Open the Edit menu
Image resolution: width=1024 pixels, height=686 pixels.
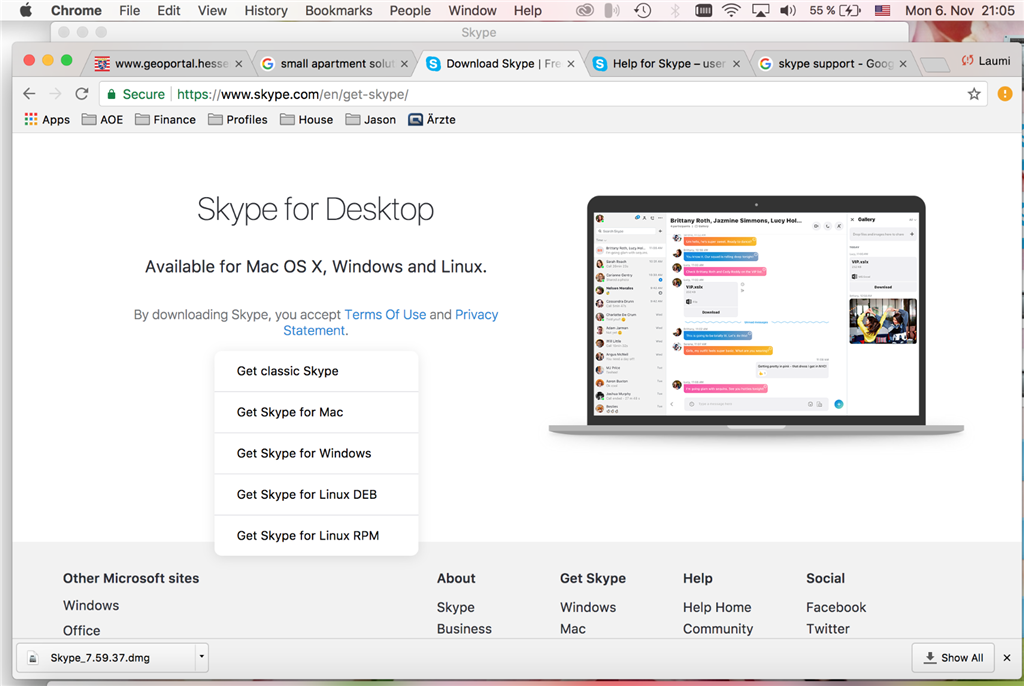click(168, 10)
